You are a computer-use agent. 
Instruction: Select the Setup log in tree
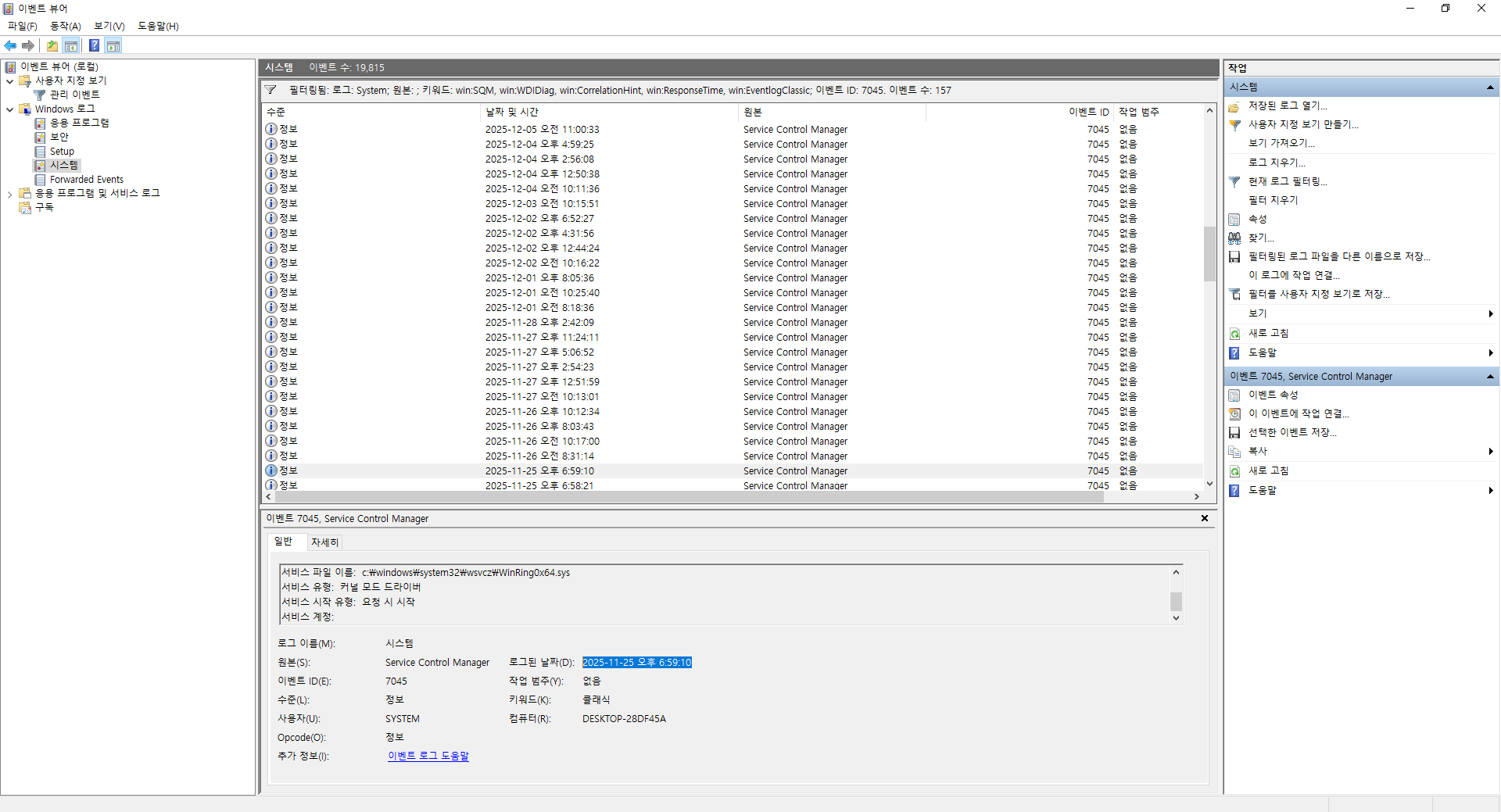click(62, 152)
